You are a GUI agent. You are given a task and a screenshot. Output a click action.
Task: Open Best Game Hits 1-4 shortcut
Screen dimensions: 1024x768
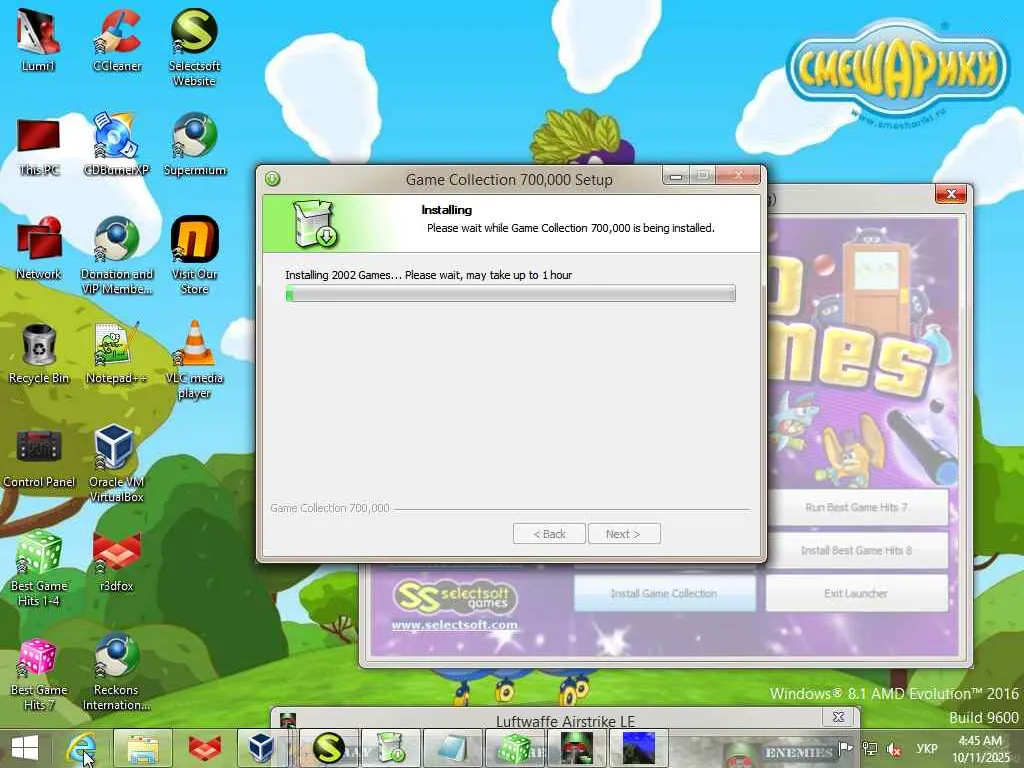pos(39,568)
